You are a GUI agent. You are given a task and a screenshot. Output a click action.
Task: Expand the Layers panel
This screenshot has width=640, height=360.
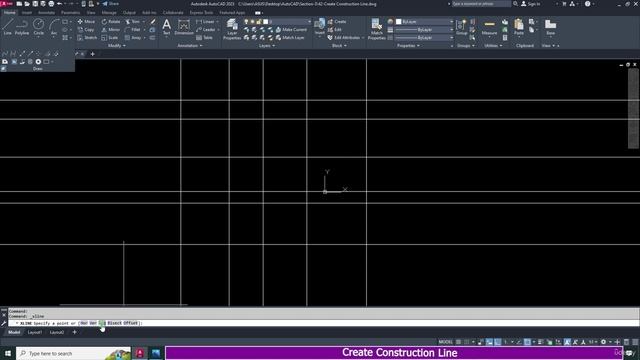click(x=267, y=46)
